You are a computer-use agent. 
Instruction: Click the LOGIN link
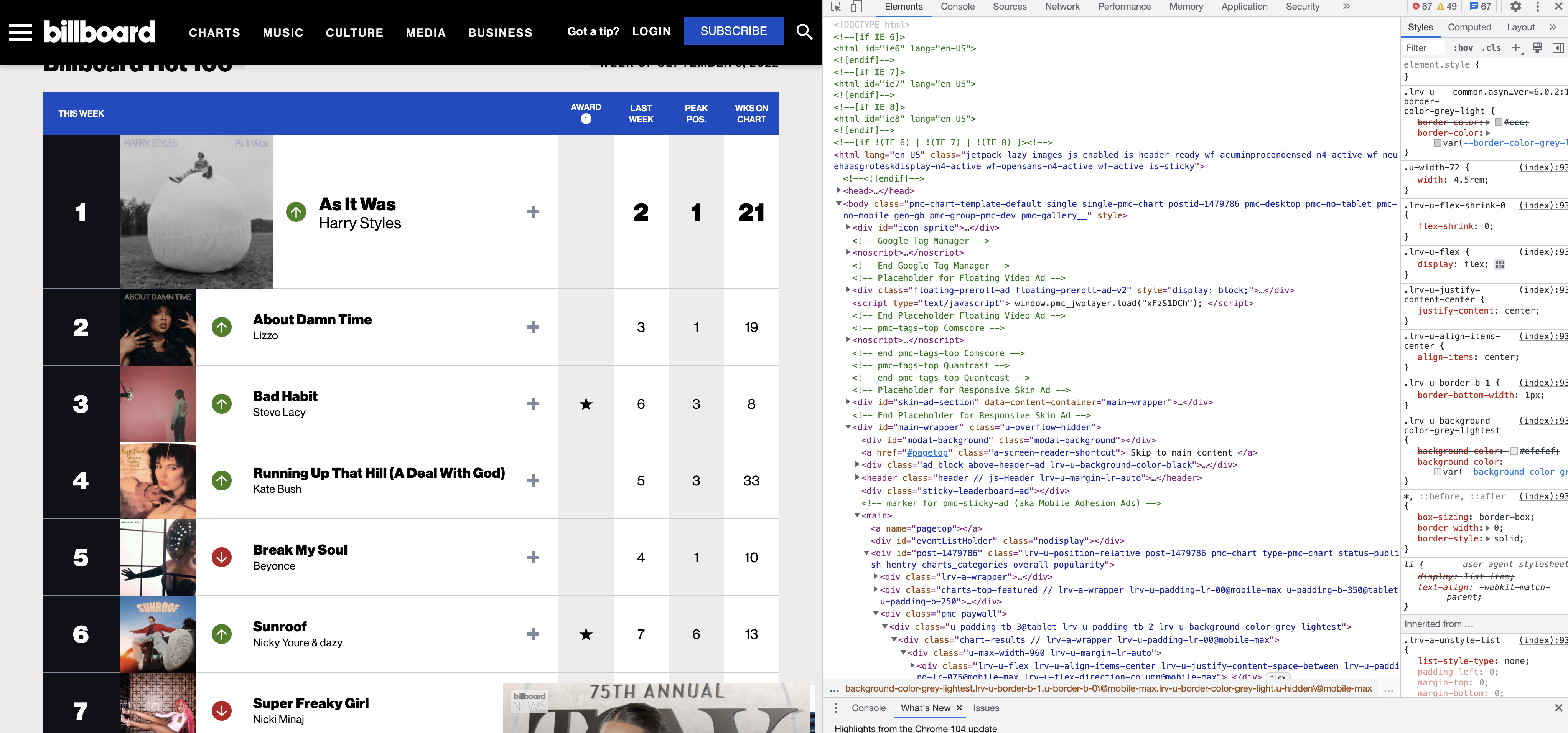(651, 31)
